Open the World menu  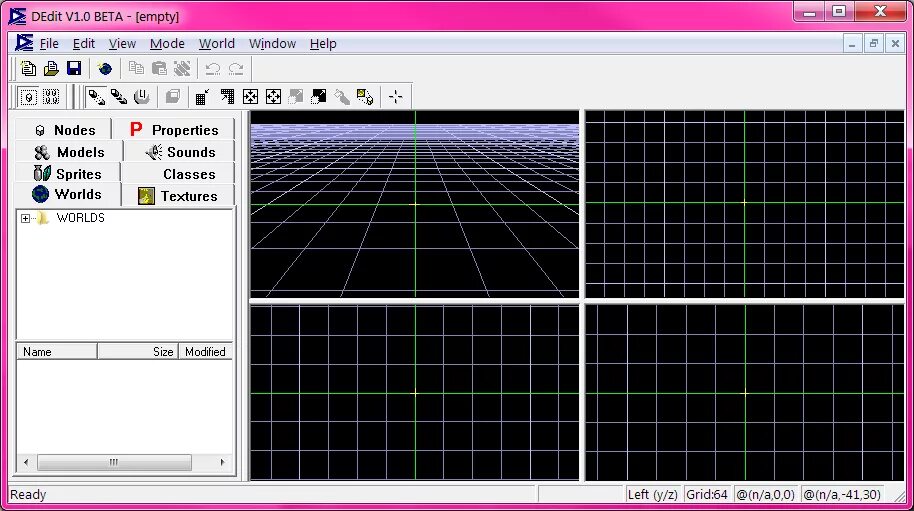tap(217, 44)
